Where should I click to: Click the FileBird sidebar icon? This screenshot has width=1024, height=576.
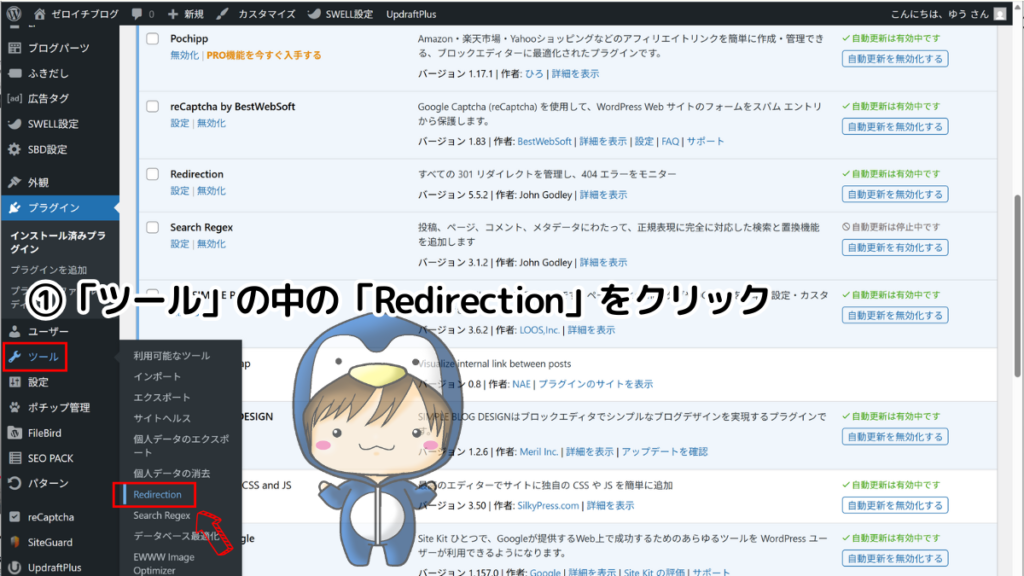point(14,433)
